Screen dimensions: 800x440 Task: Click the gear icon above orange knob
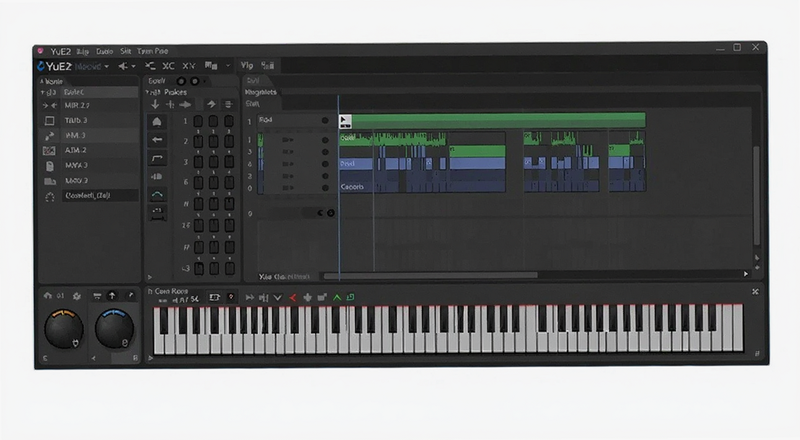point(77,296)
